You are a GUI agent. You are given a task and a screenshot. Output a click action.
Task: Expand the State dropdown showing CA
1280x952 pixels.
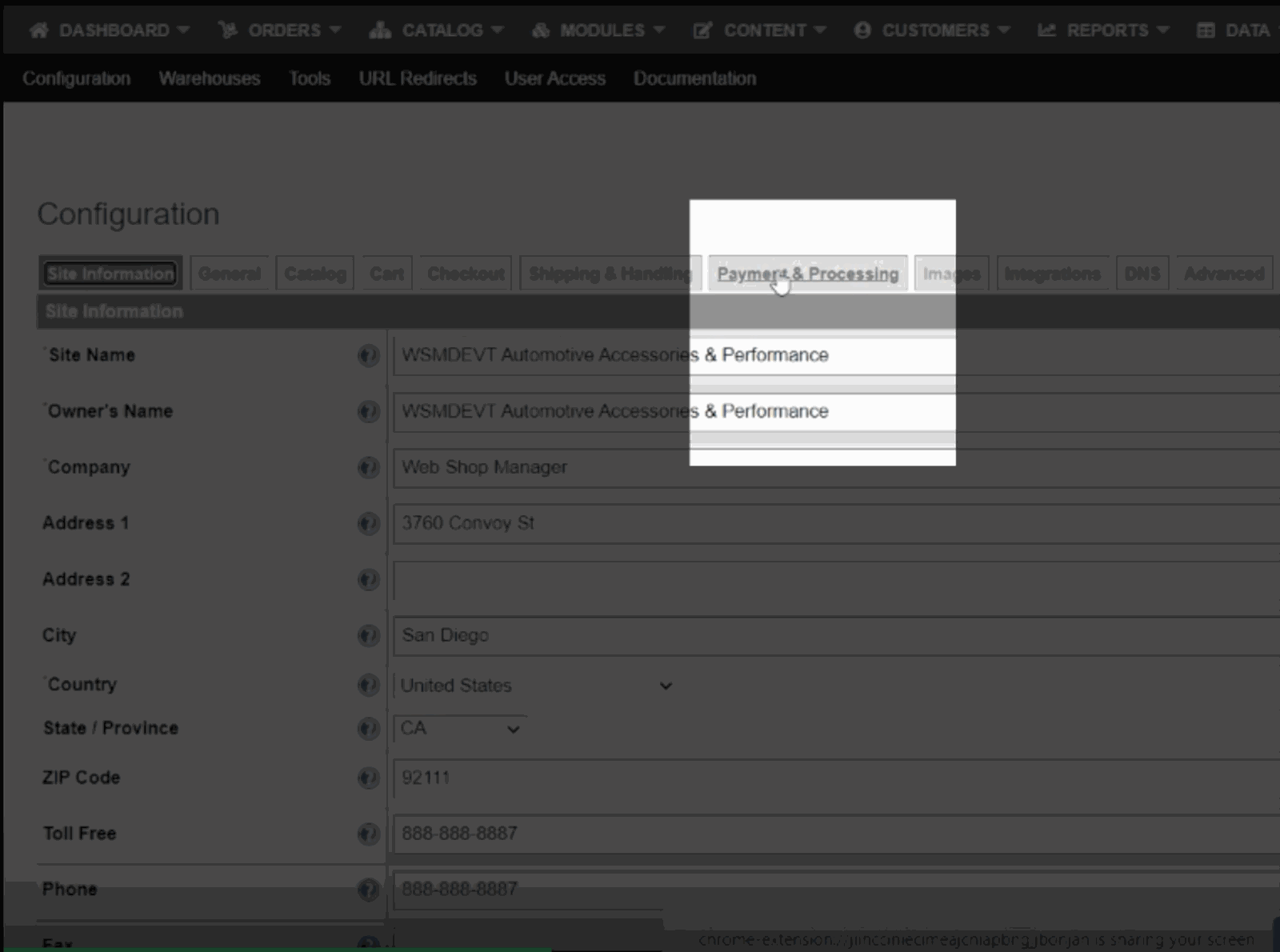[x=460, y=729]
